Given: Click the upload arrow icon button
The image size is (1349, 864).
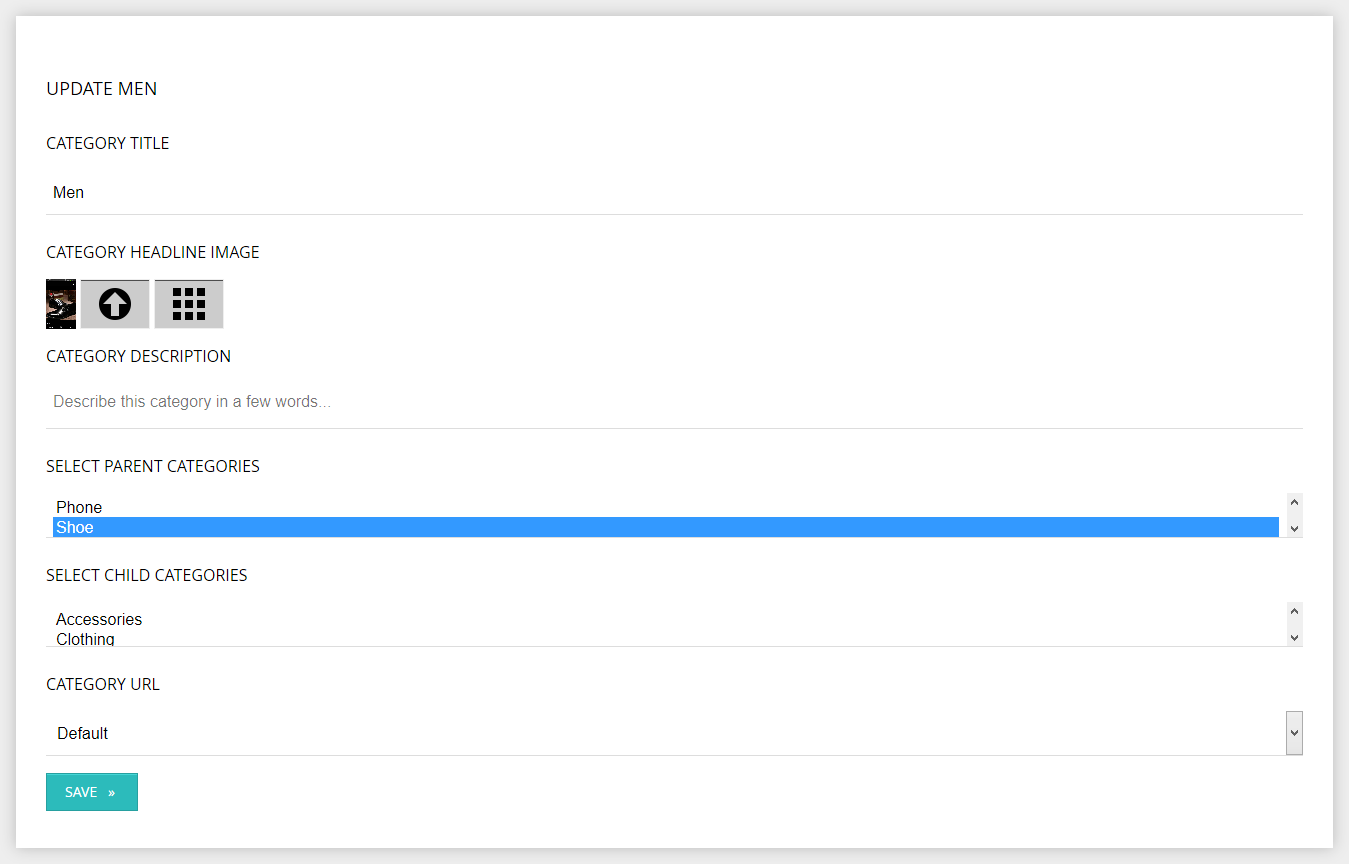Looking at the screenshot, I should (x=115, y=304).
